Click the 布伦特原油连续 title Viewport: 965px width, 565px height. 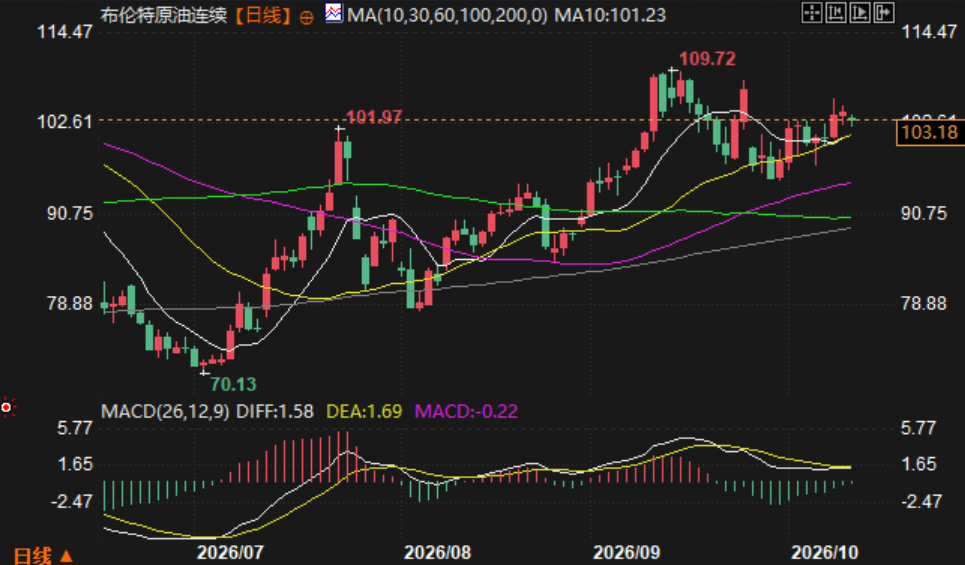[164, 15]
